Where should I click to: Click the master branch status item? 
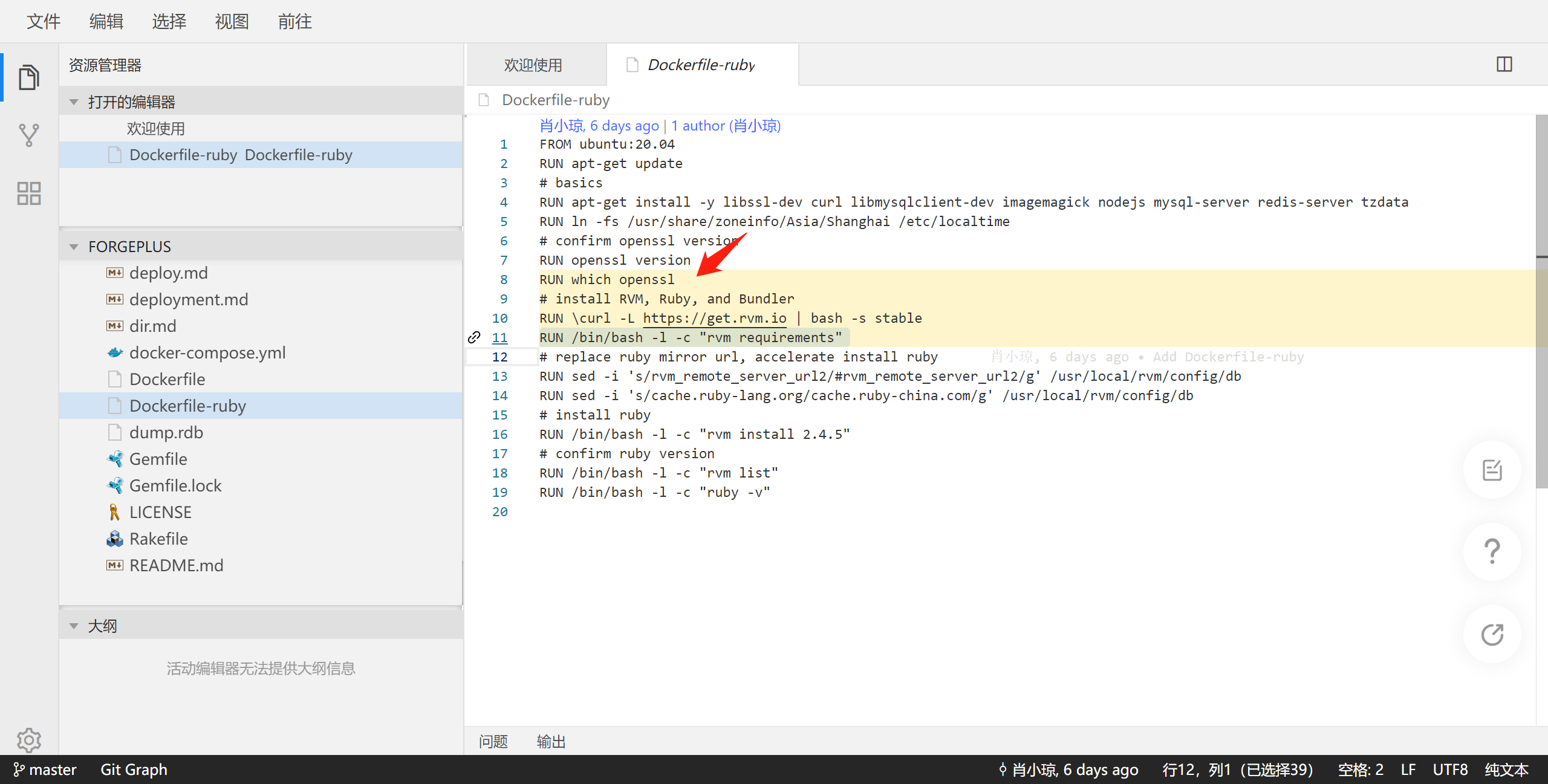pyautogui.click(x=45, y=769)
